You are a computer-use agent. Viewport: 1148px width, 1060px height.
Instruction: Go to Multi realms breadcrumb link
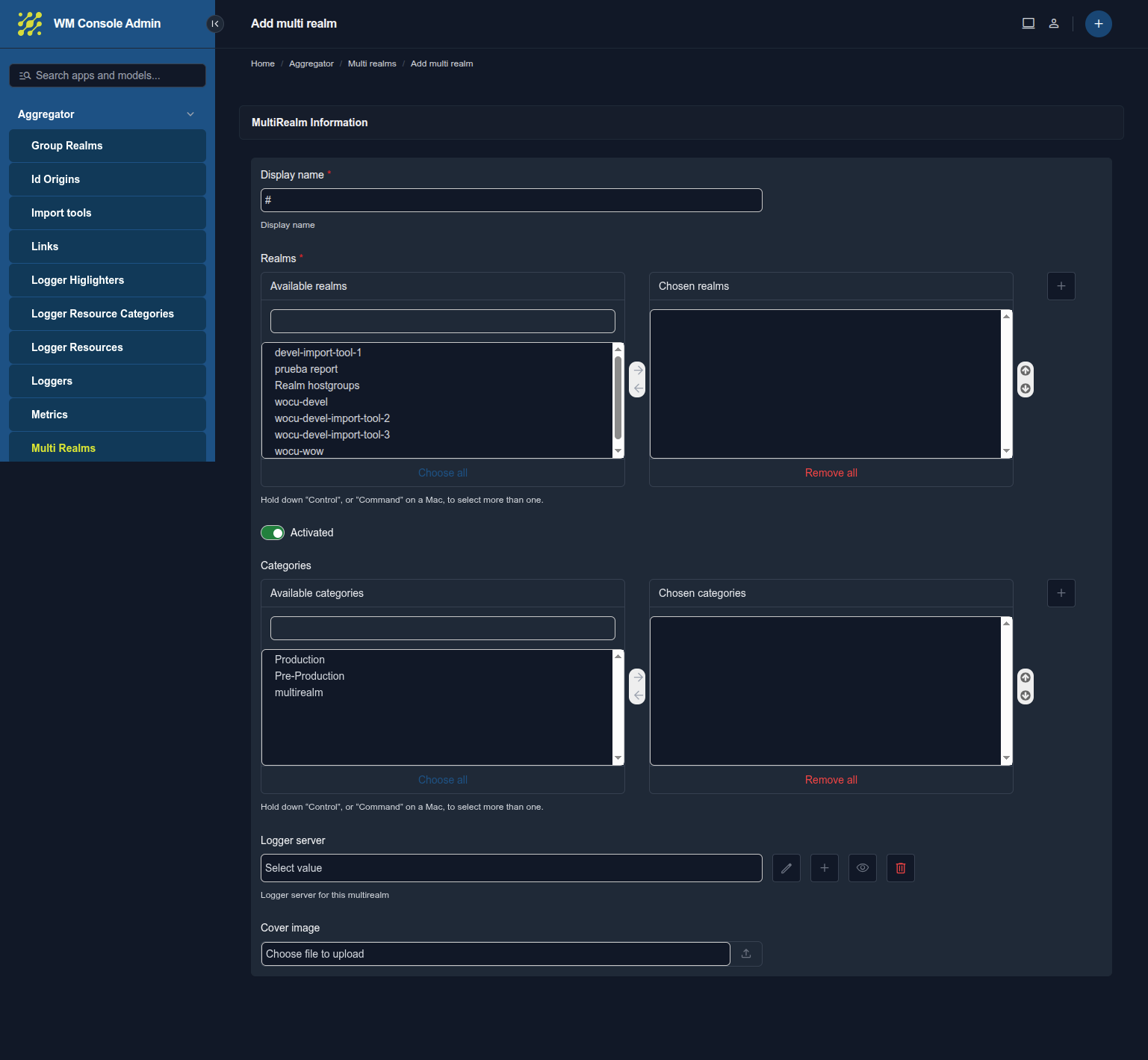[372, 63]
